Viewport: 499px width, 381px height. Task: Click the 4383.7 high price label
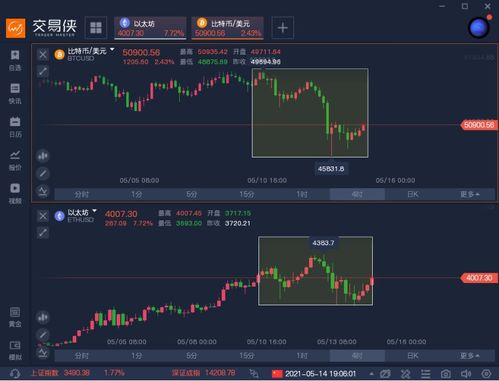(323, 243)
